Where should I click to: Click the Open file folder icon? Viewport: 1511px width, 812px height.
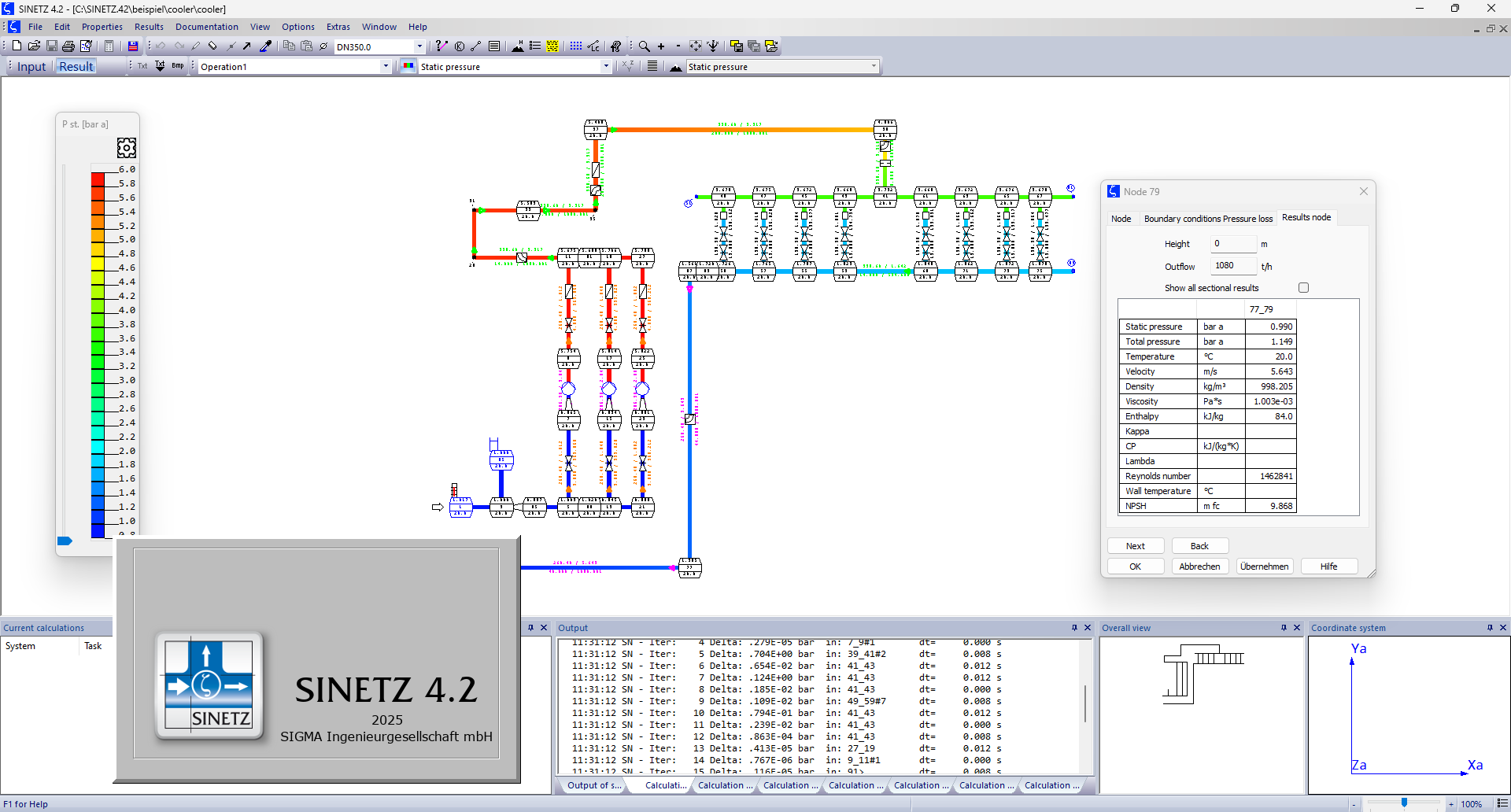coord(34,46)
